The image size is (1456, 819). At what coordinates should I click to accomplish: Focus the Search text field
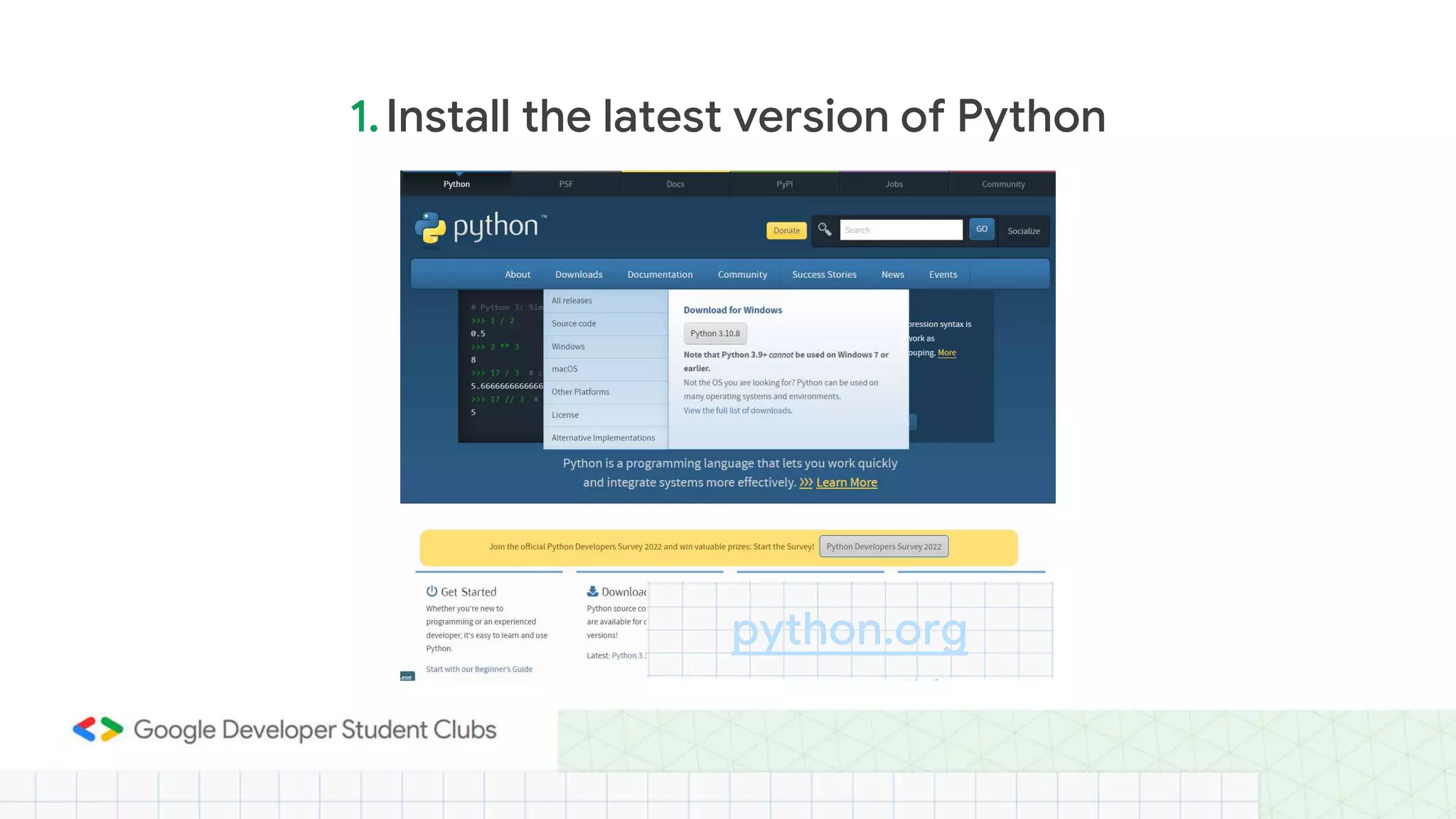pos(901,230)
